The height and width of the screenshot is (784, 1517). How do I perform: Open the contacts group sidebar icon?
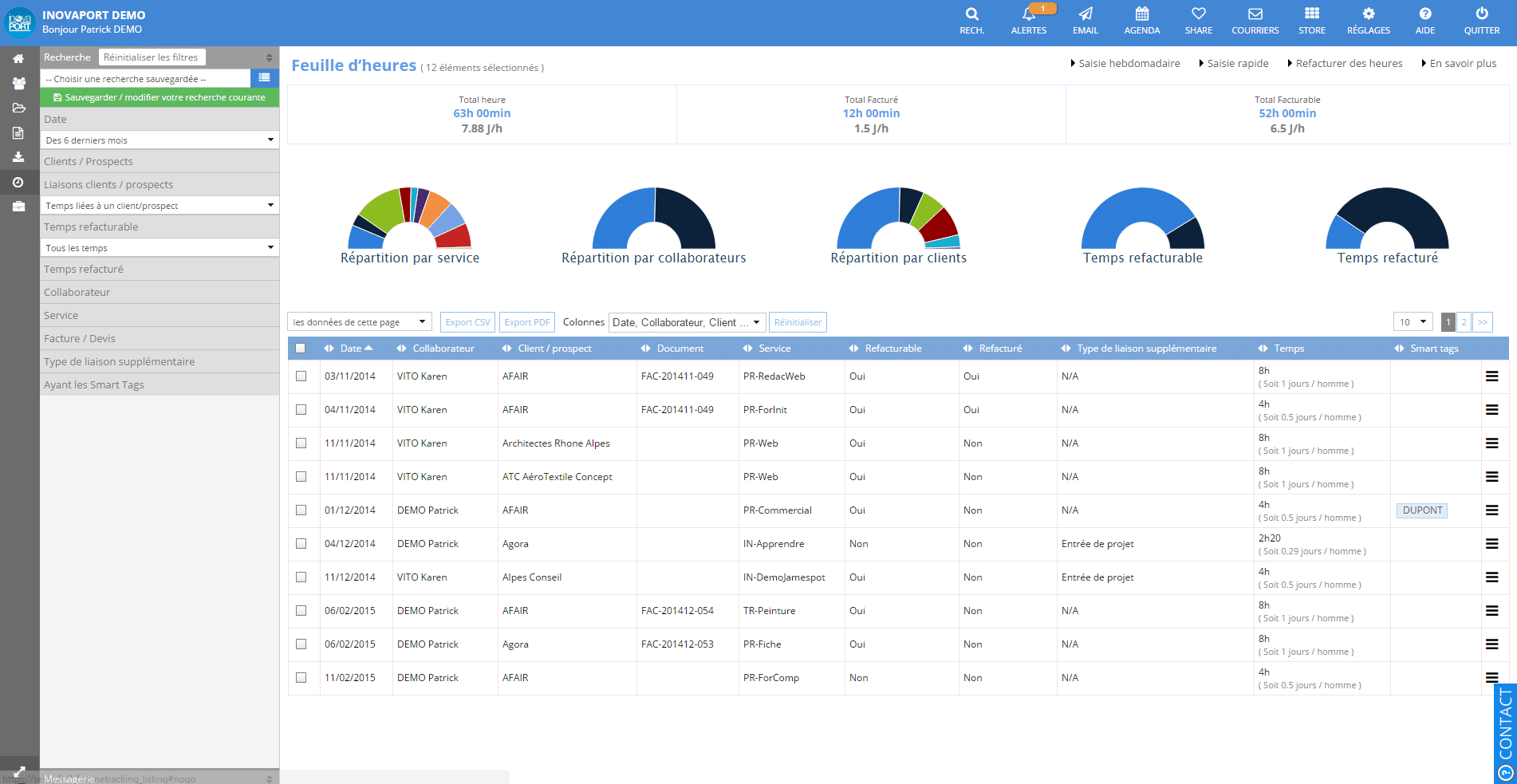pyautogui.click(x=18, y=83)
